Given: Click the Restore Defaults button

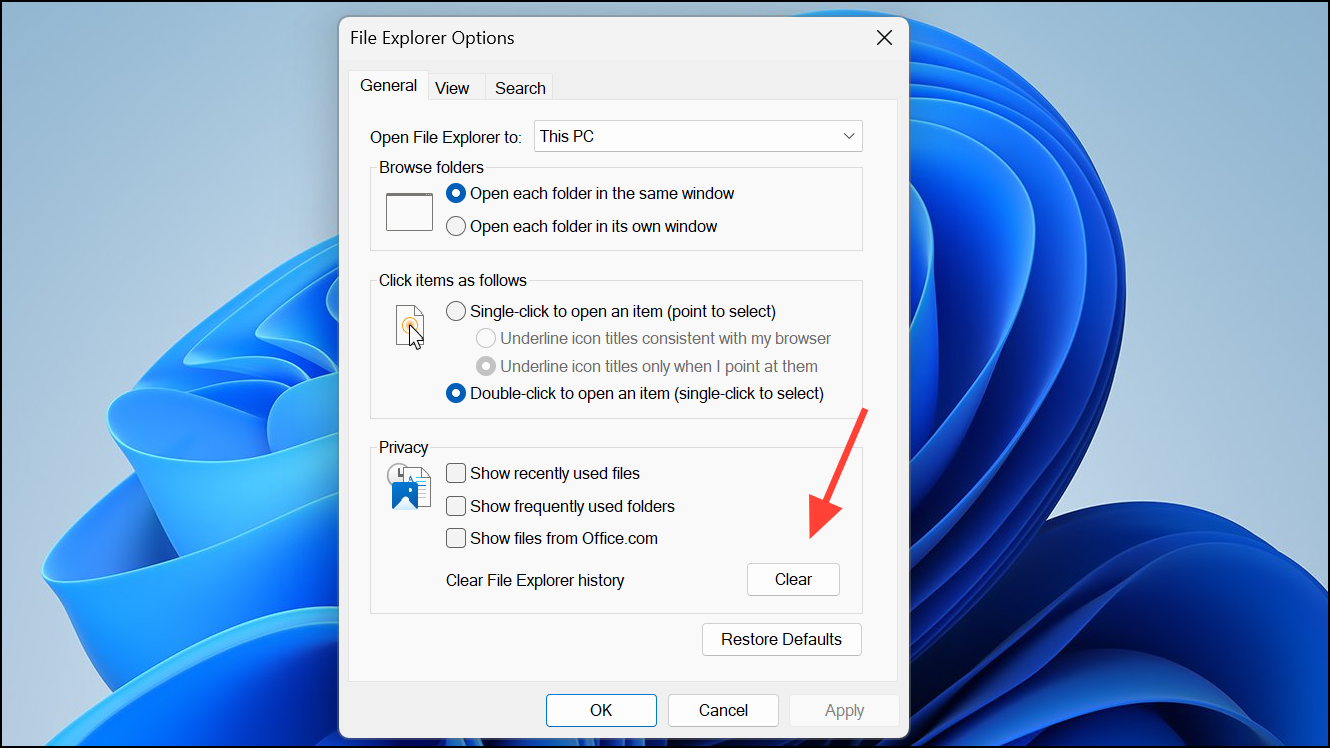Looking at the screenshot, I should (782, 639).
